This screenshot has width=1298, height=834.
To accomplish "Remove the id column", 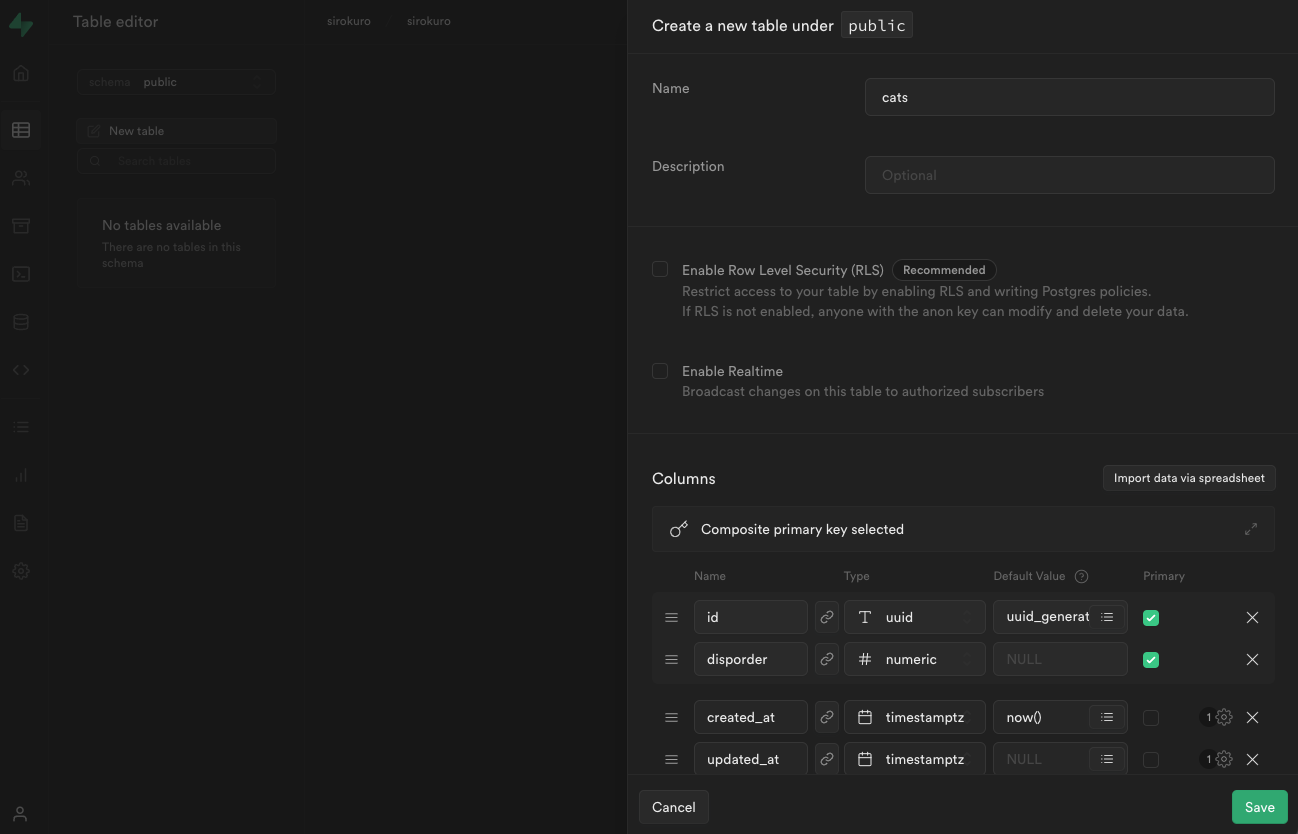I will pos(1252,617).
